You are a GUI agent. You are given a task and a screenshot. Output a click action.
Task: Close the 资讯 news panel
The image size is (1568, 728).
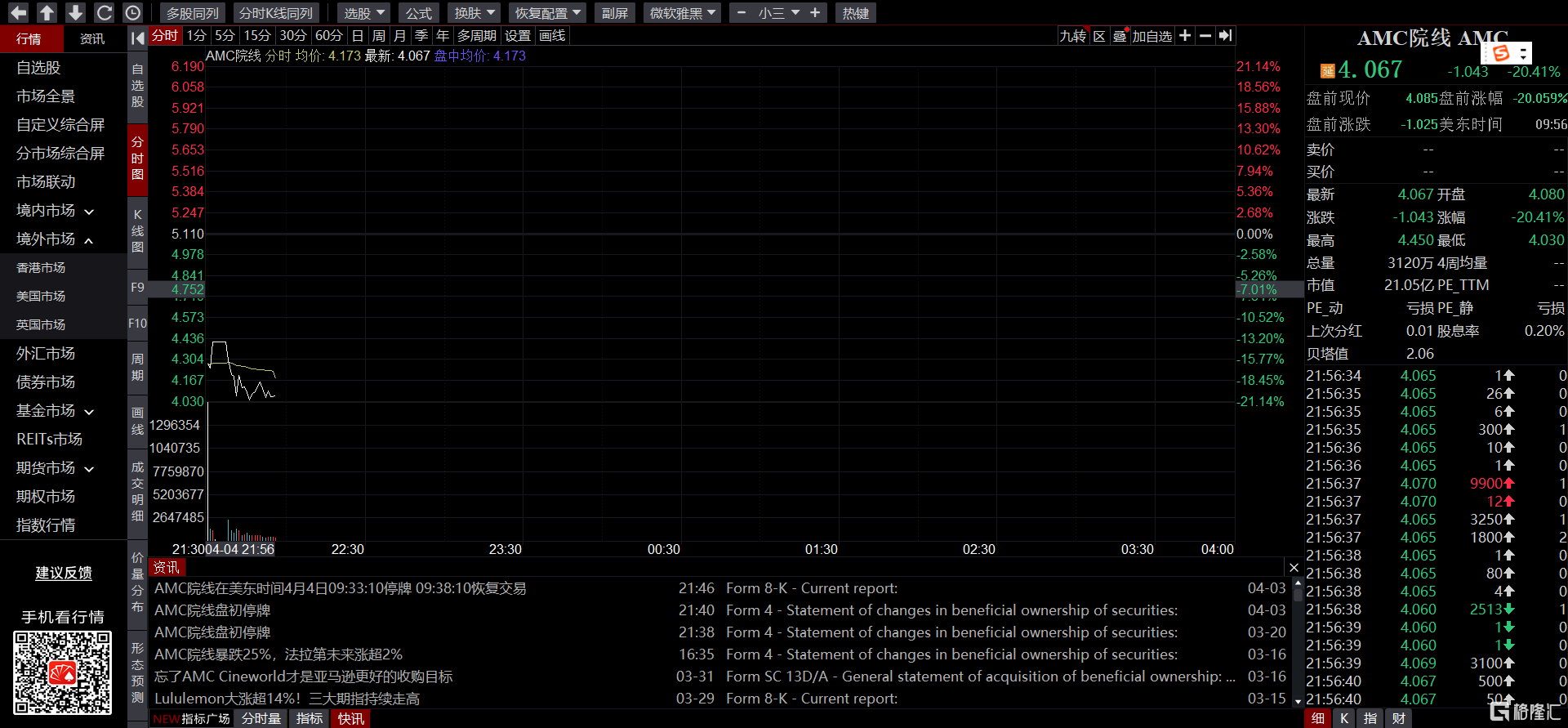pos(1294,567)
